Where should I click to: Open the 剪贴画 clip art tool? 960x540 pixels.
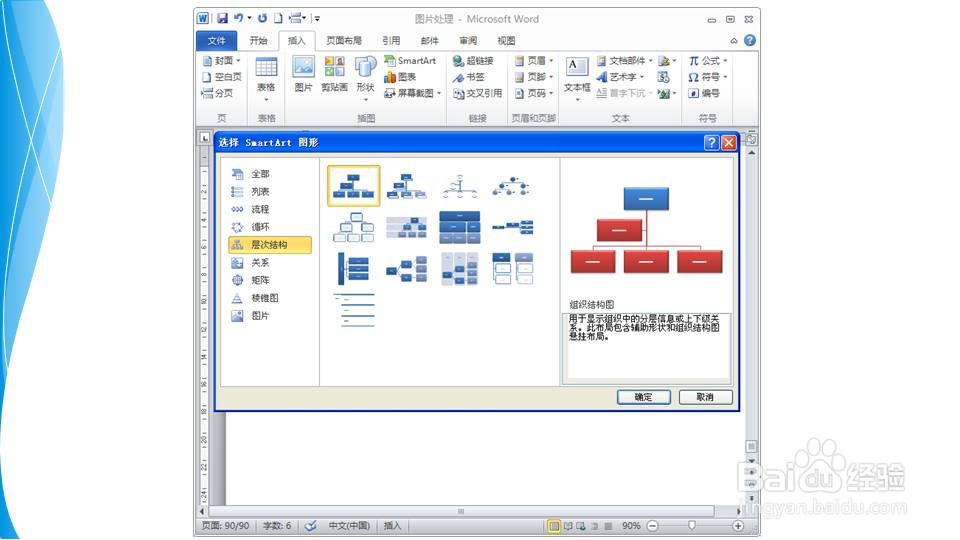(334, 73)
